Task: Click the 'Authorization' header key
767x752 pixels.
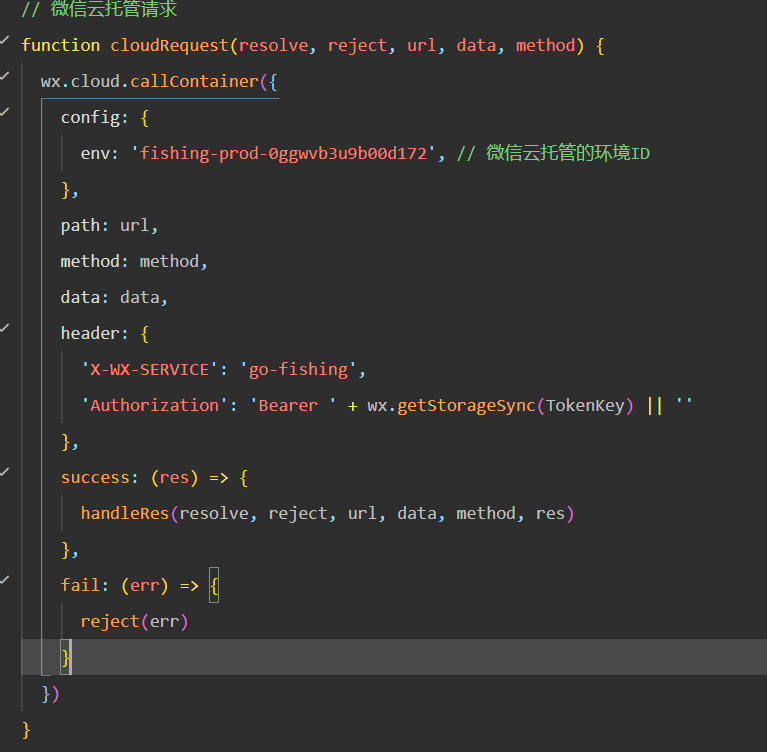Action: point(155,406)
